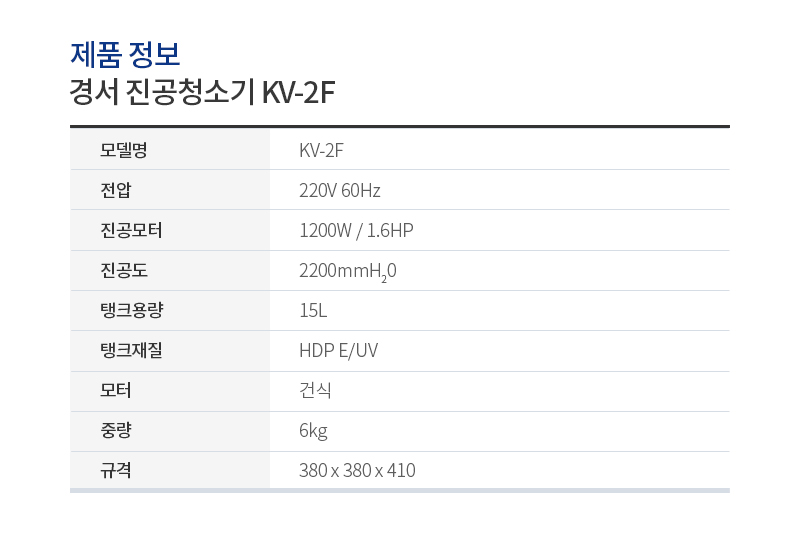Screen dimensions: 800x545
Task: Click the KV-2F model value cell
Action: (321, 150)
